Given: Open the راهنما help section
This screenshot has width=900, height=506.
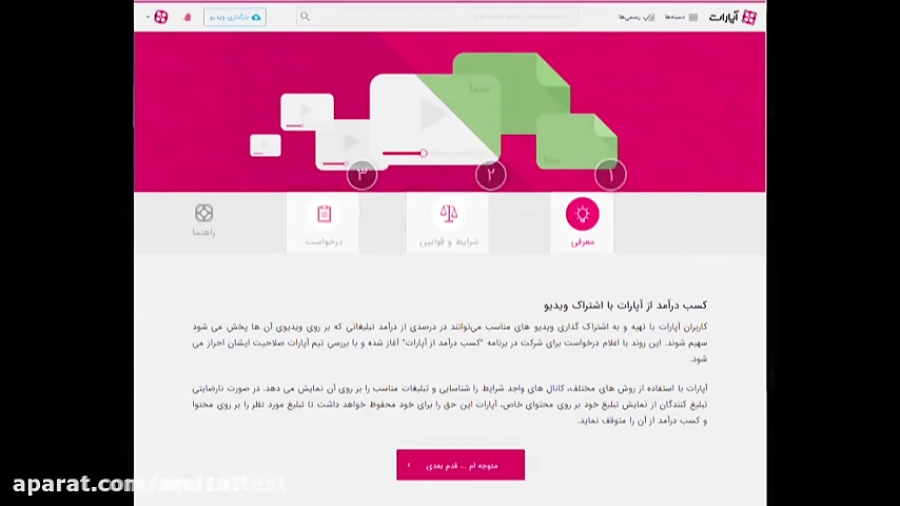Looking at the screenshot, I should point(204,220).
